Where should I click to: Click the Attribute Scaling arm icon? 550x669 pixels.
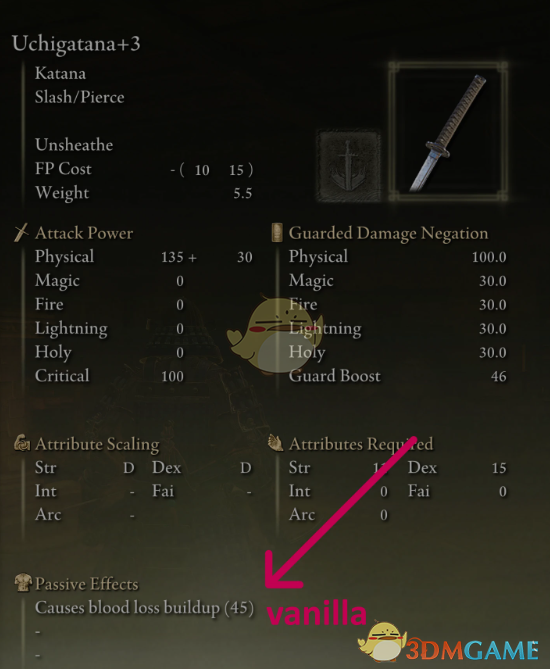click(22, 443)
